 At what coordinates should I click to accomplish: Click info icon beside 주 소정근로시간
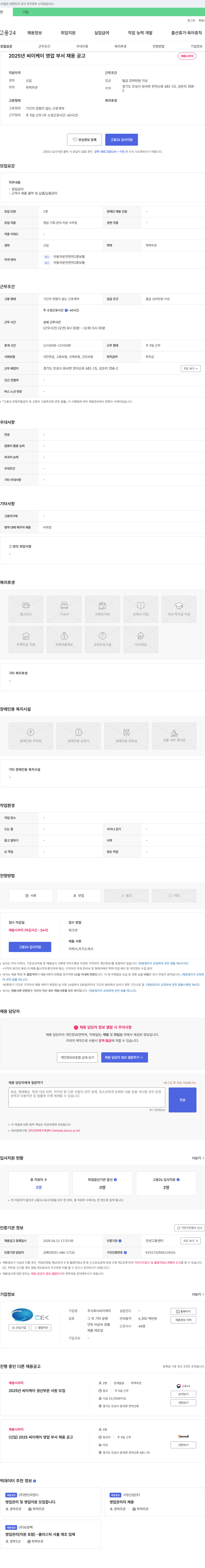click(x=66, y=311)
